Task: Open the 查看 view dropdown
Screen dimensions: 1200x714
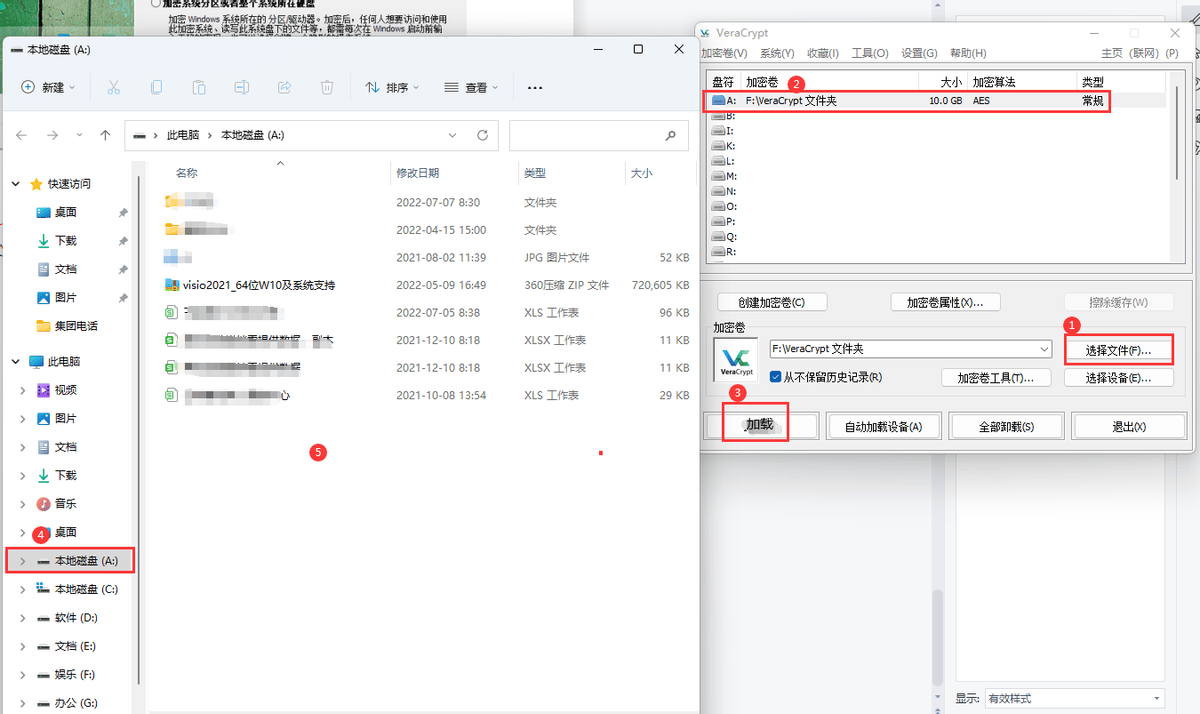Action: (472, 88)
